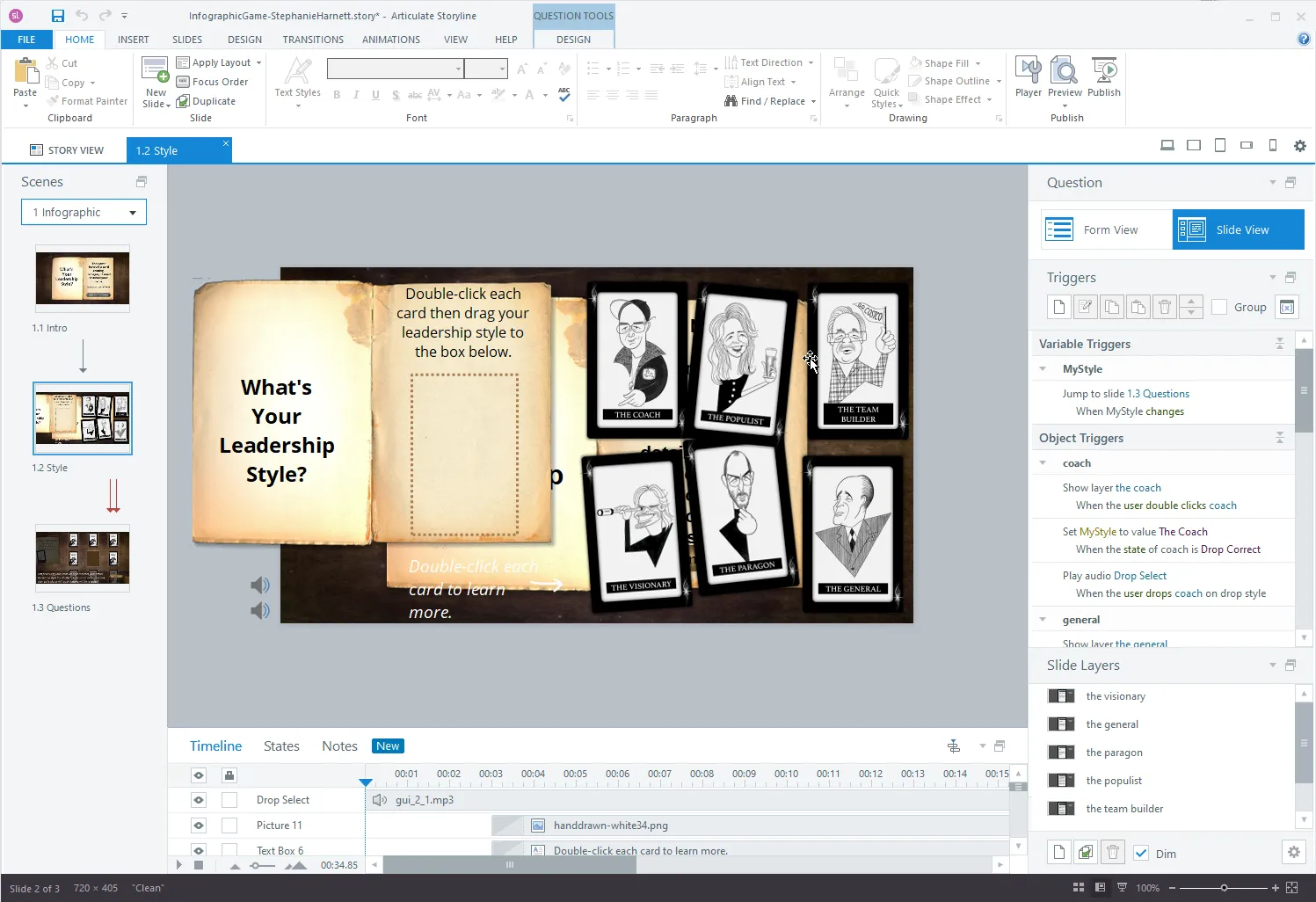Image resolution: width=1316 pixels, height=902 pixels.
Task: Collapse the coach object trigger group
Action: click(1043, 462)
